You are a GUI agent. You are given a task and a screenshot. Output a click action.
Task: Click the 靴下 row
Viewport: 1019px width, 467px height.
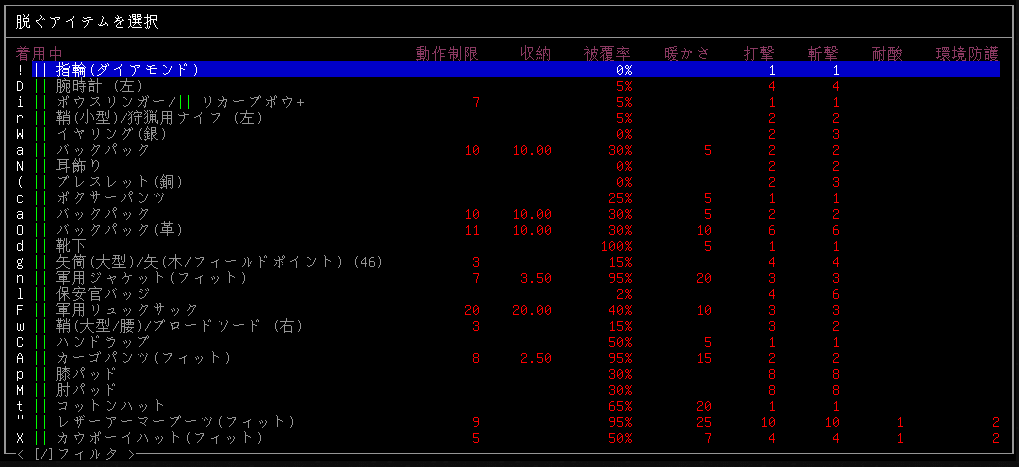[x=72, y=246]
